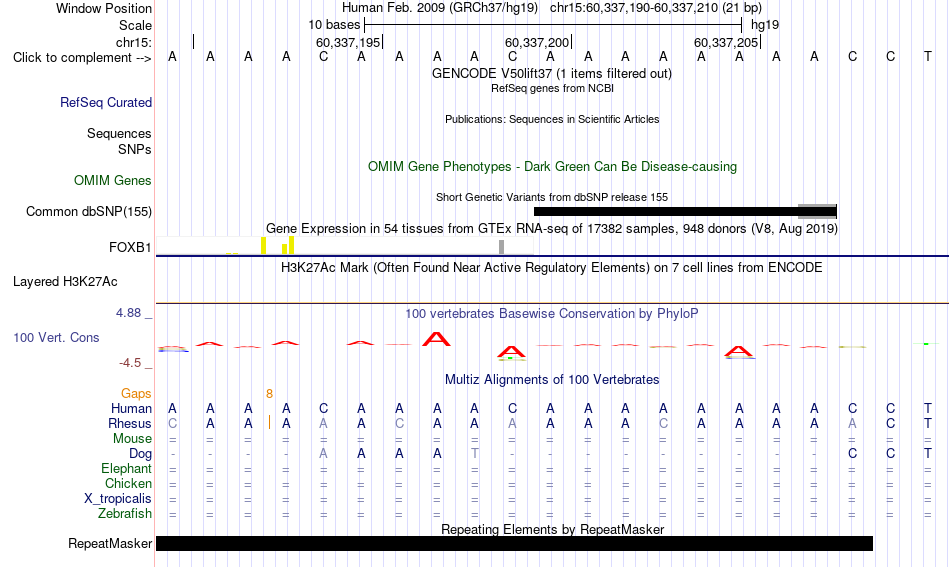Viewport: 950px width, 567px height.
Task: Click the FOXB1 GTEx expression label
Action: (x=130, y=247)
